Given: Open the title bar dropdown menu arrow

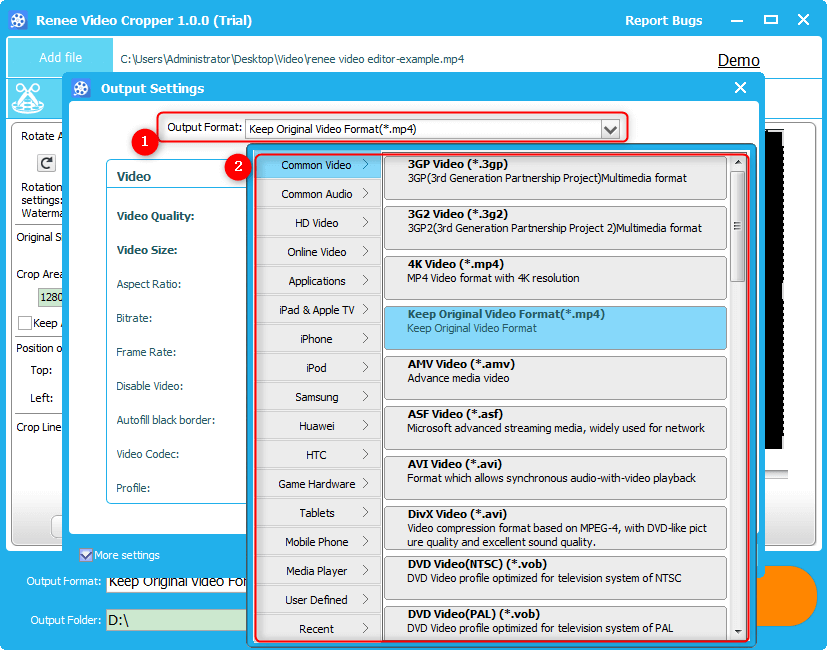Looking at the screenshot, I should click(x=736, y=20).
